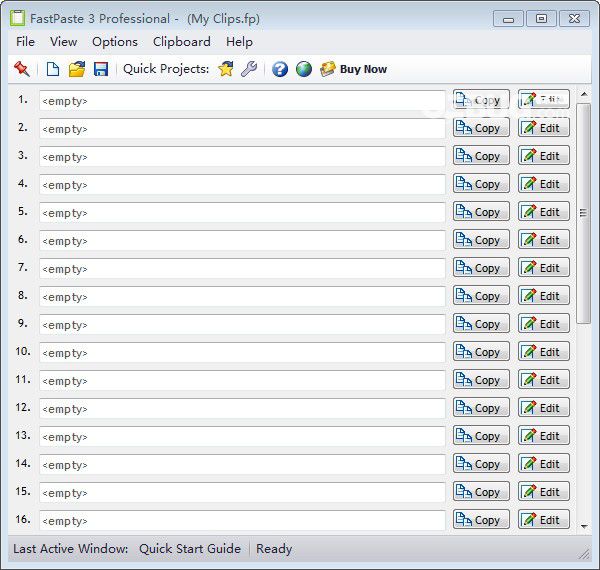This screenshot has height=570, width=600.
Task: Copy clip number 7
Action: pyautogui.click(x=481, y=267)
